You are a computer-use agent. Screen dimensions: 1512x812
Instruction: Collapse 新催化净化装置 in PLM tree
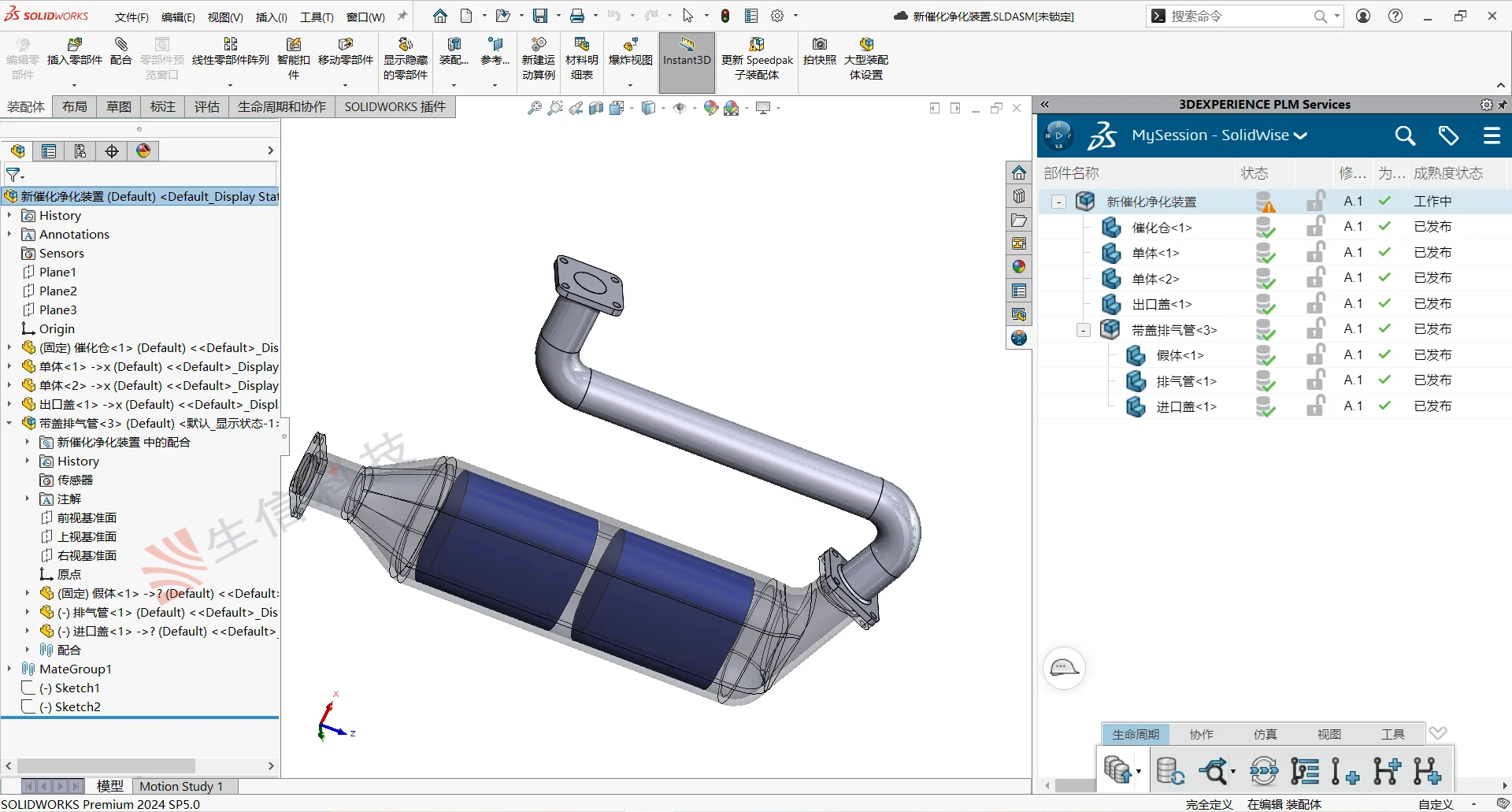click(x=1059, y=202)
